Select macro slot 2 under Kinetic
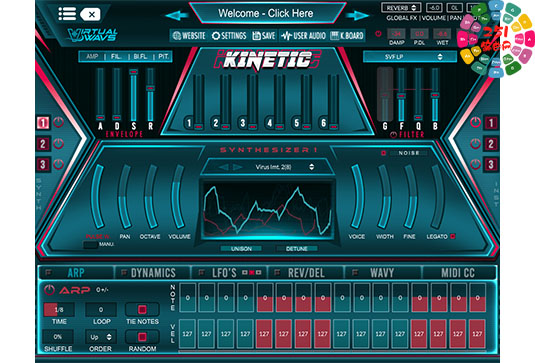This screenshot has width=535, height=363. tap(216, 123)
